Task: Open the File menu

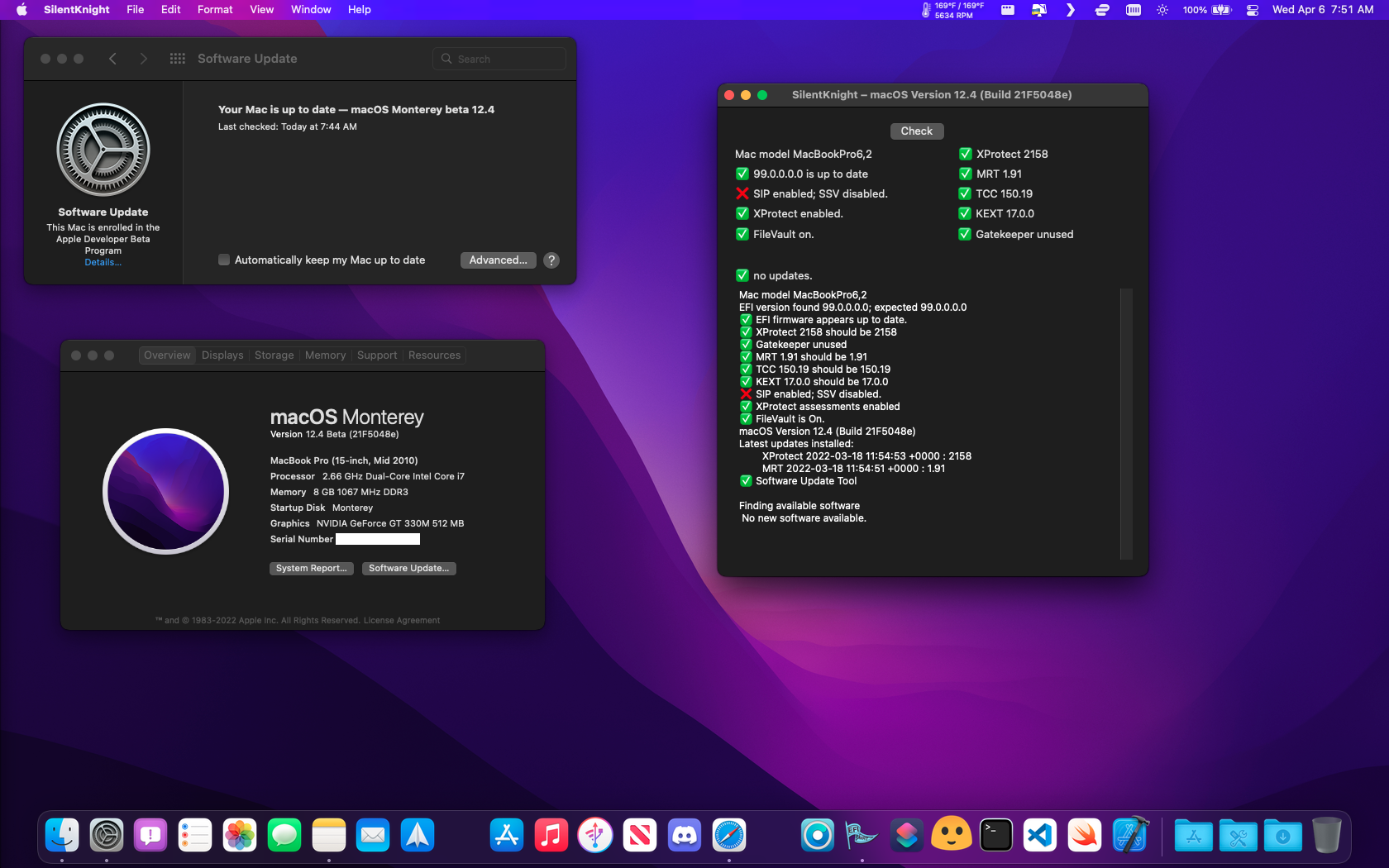Action: coord(136,10)
